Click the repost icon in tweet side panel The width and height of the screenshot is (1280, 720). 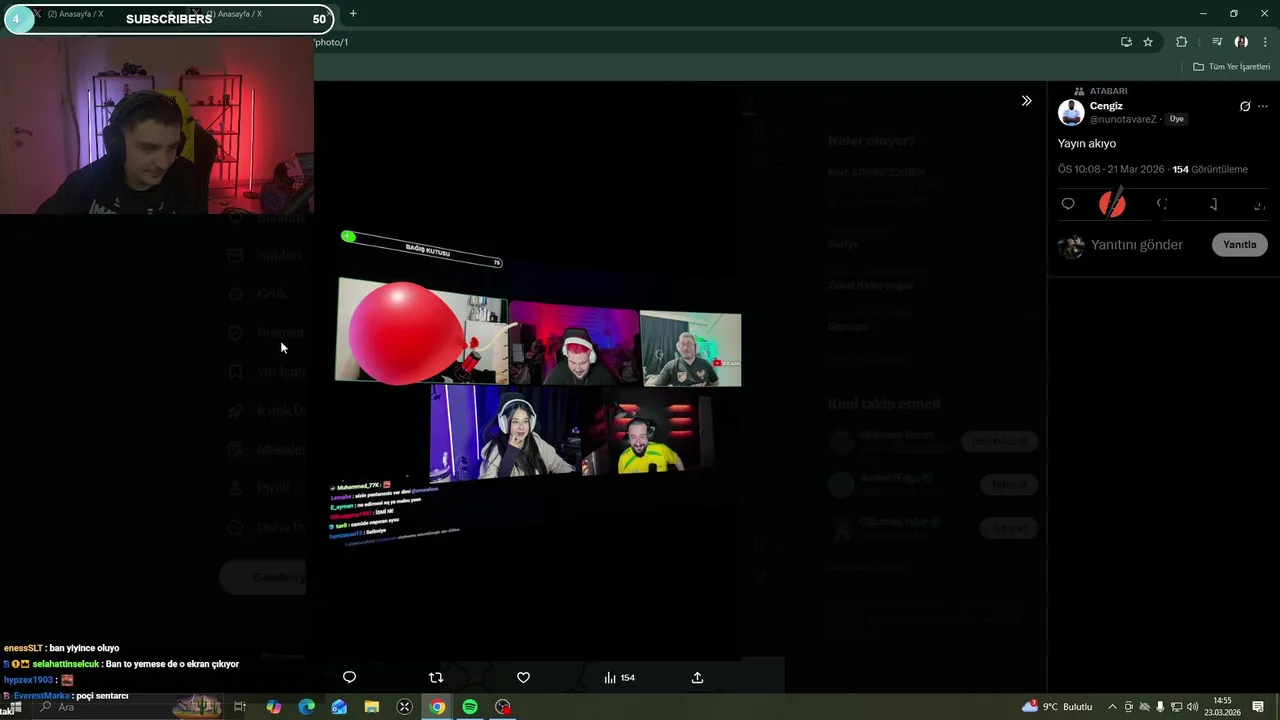pyautogui.click(x=1162, y=204)
